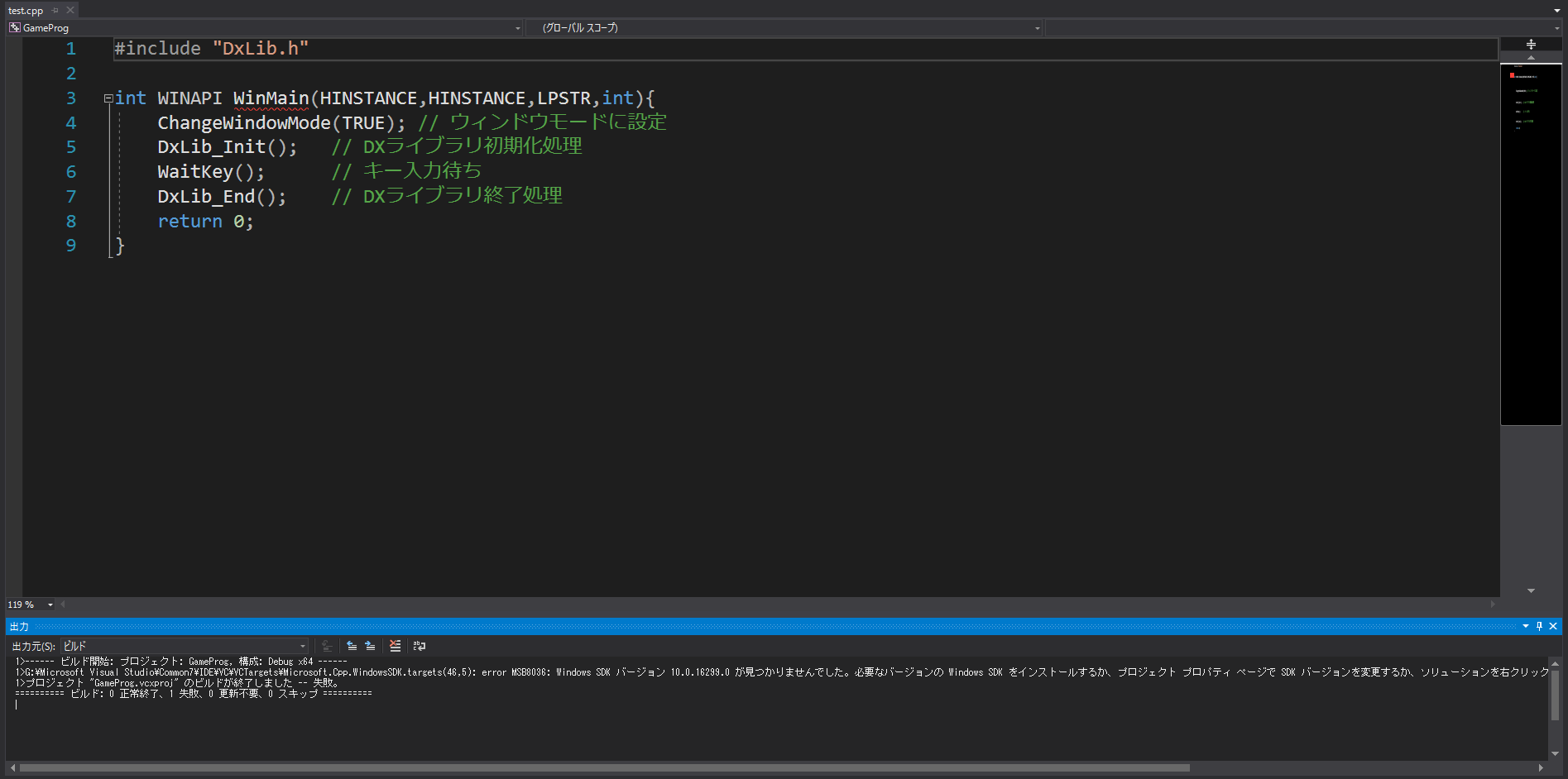Open the 出力元 source dropdown showing ビルド

pyautogui.click(x=185, y=646)
